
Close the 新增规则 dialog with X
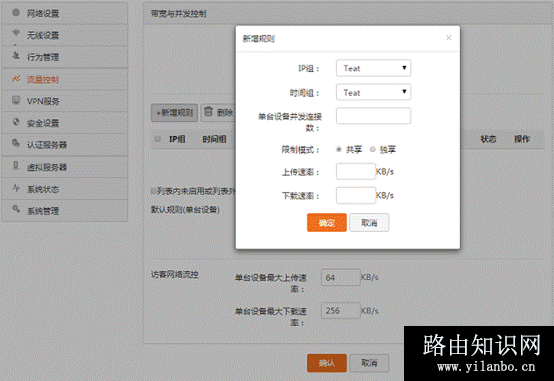point(449,37)
